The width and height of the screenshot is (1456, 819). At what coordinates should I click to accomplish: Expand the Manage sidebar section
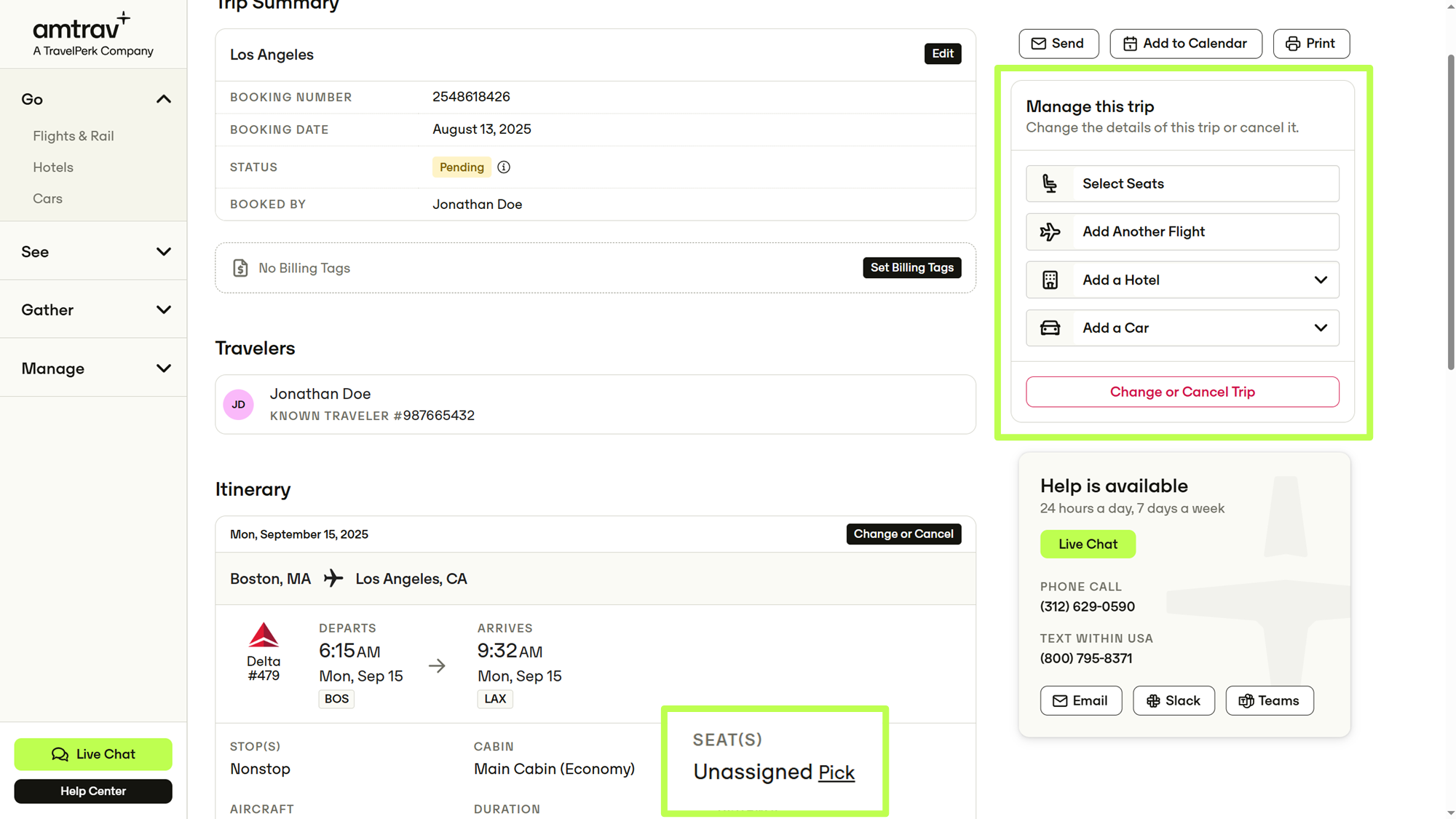pos(164,368)
